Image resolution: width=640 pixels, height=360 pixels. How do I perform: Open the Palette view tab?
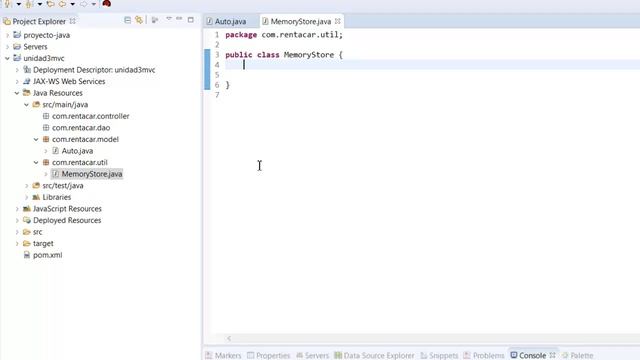pos(578,356)
